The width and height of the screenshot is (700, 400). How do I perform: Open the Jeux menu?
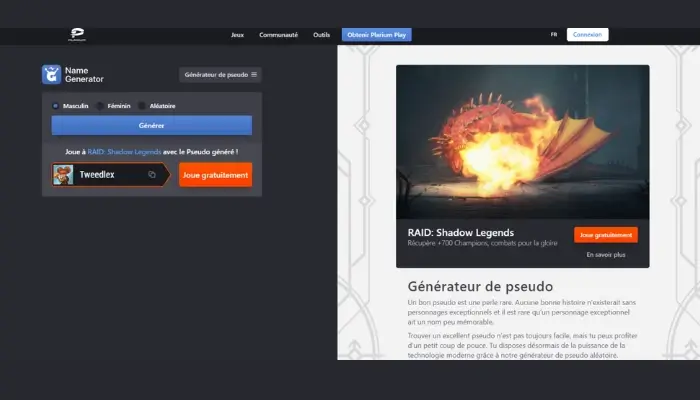(x=237, y=34)
